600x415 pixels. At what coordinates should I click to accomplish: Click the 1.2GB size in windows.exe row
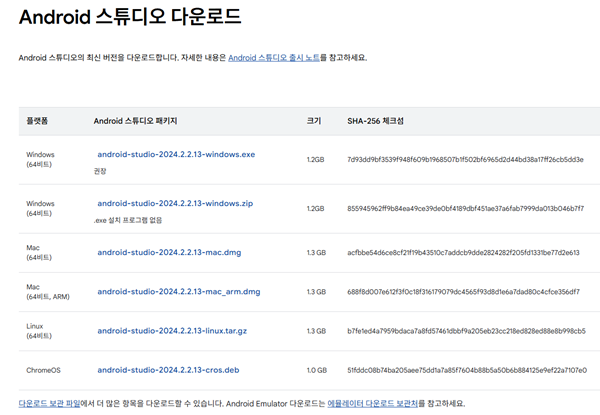coord(315,159)
